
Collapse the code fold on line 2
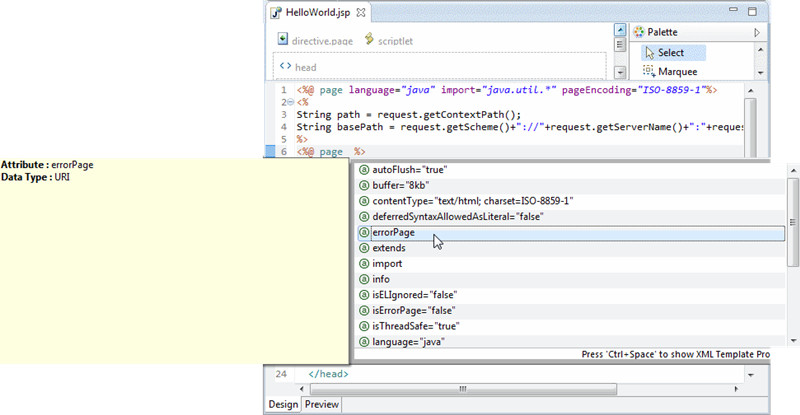289,102
